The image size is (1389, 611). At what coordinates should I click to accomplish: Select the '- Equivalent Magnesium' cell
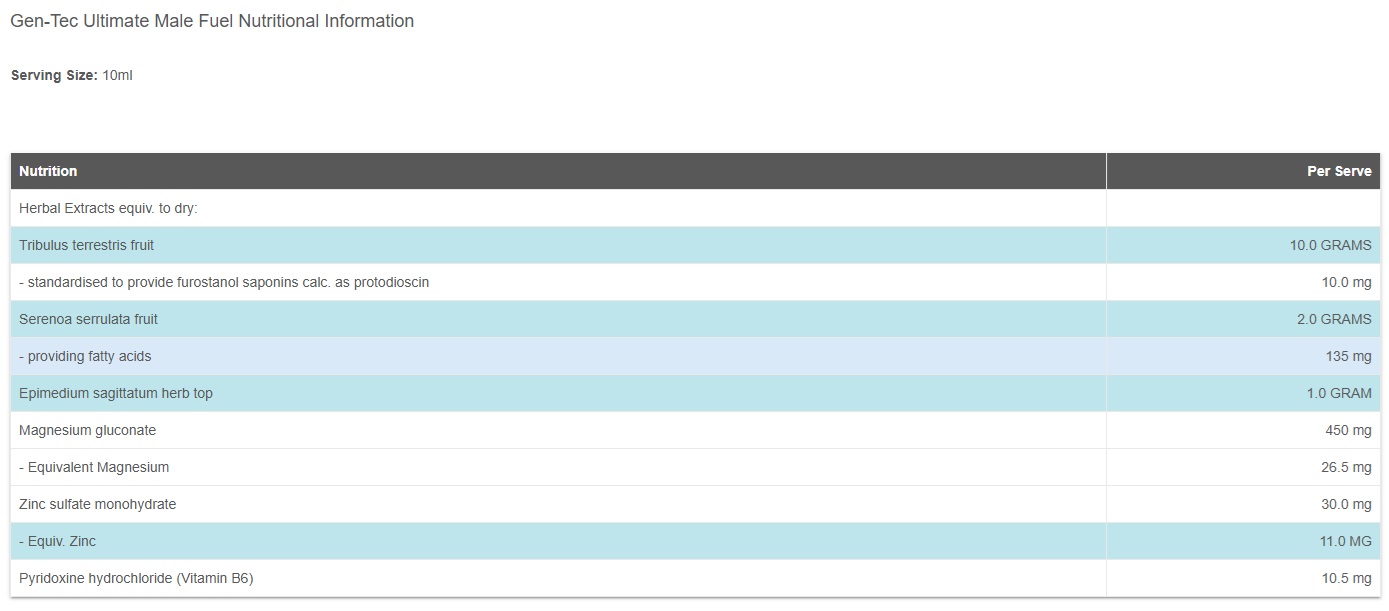coord(558,467)
